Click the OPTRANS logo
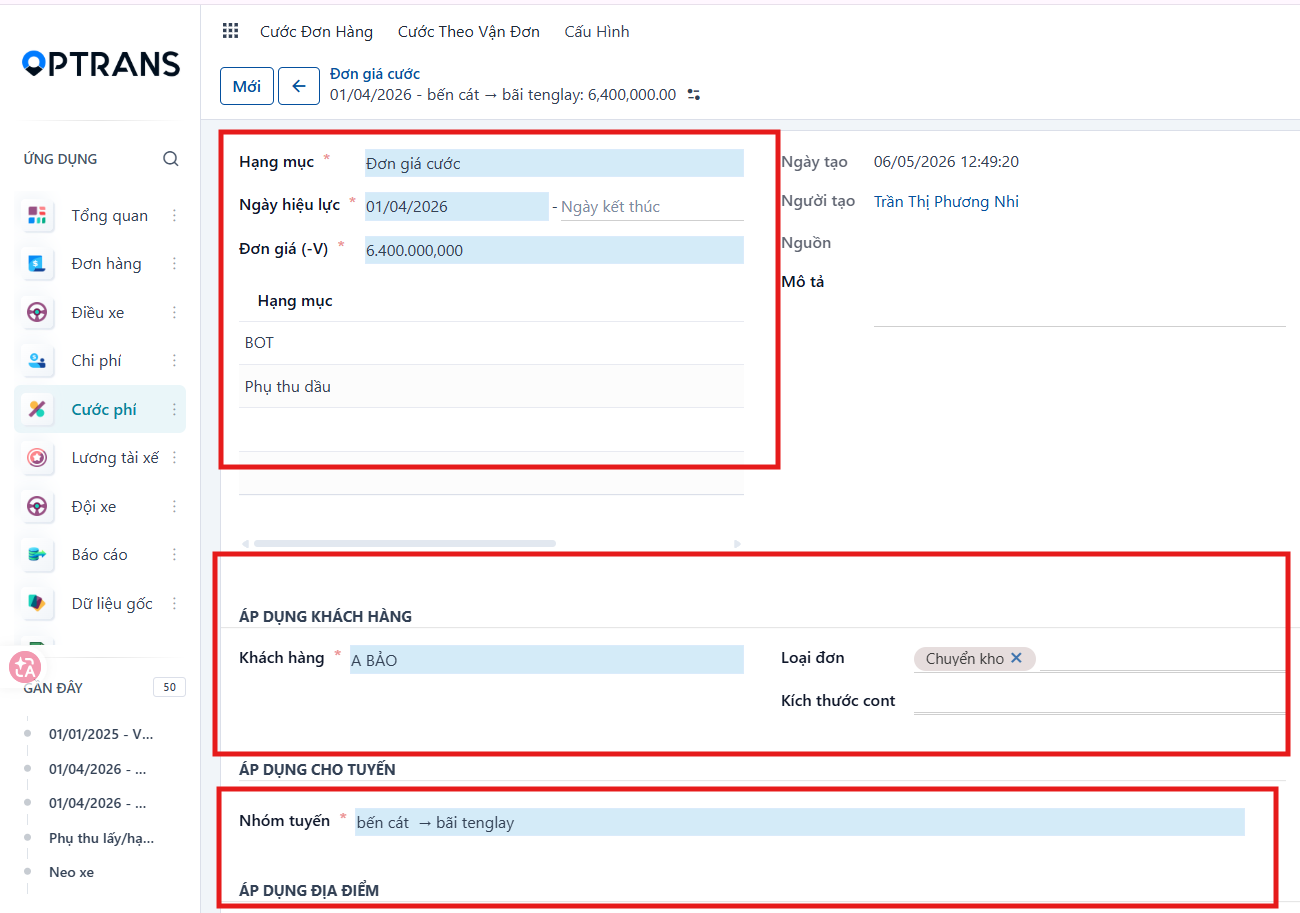 (x=101, y=64)
